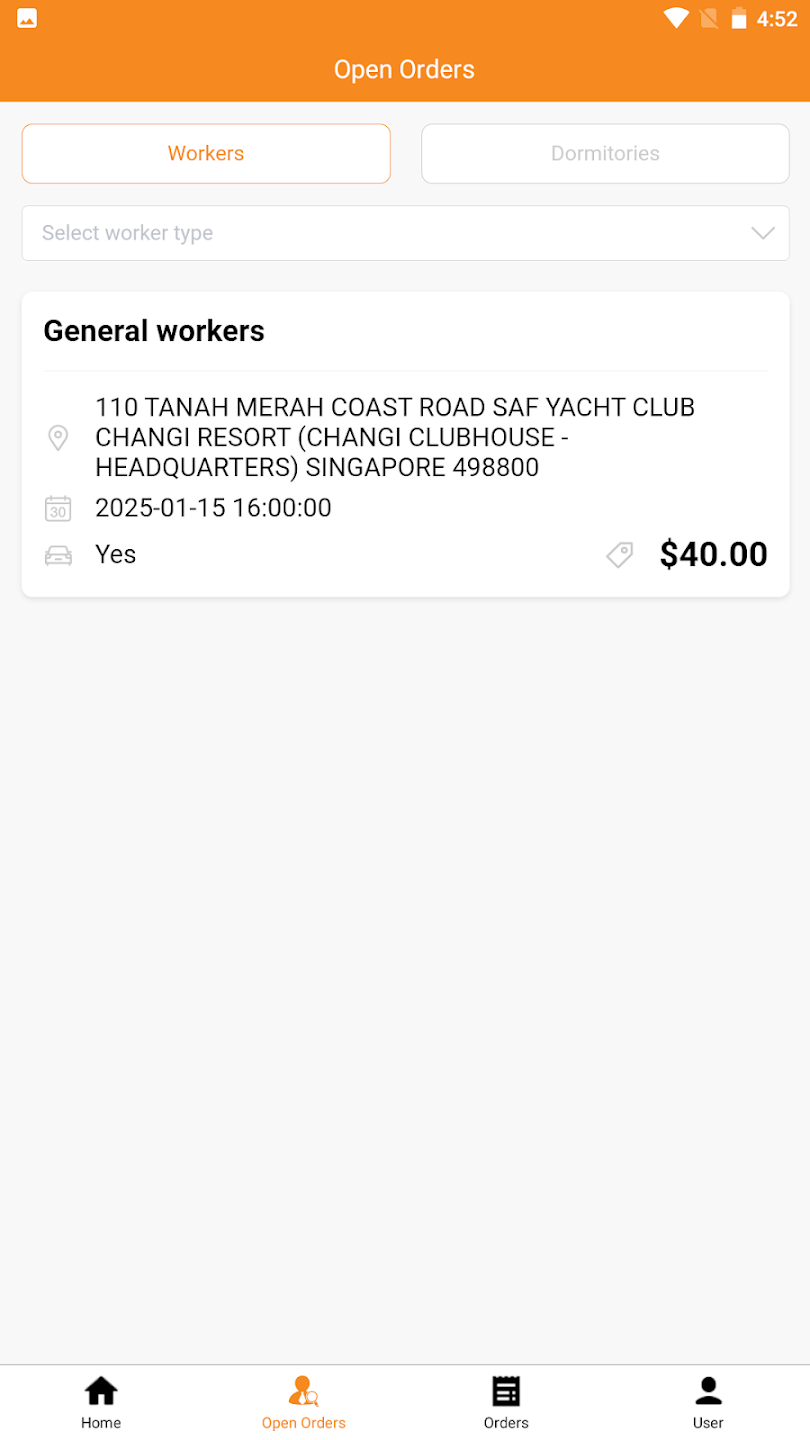This screenshot has height=1440, width=810.
Task: Open the General workers order card
Action: pyautogui.click(x=154, y=331)
